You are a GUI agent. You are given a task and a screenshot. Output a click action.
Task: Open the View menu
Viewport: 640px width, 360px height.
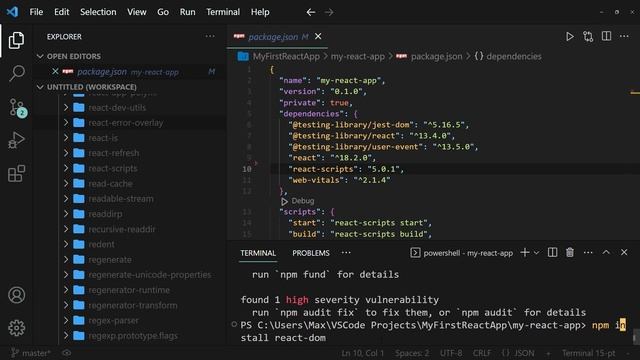tap(137, 12)
